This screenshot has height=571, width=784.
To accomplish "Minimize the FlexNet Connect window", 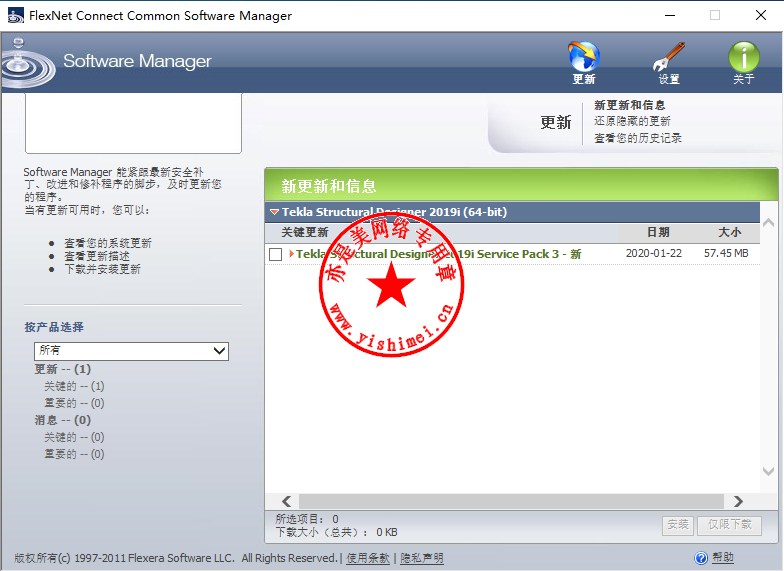I will pyautogui.click(x=670, y=16).
